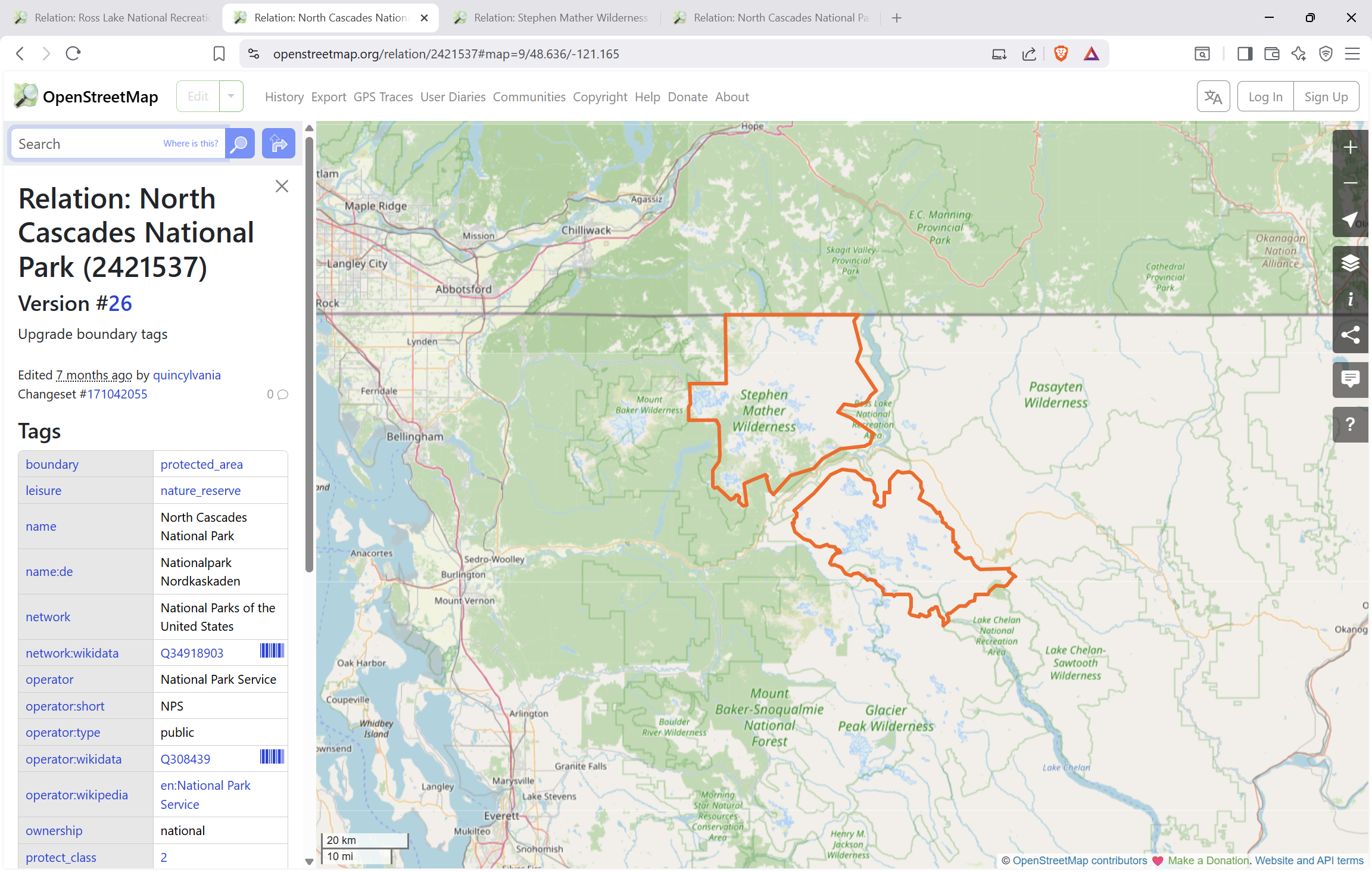Open the directions route finder
1372x872 pixels.
(279, 144)
